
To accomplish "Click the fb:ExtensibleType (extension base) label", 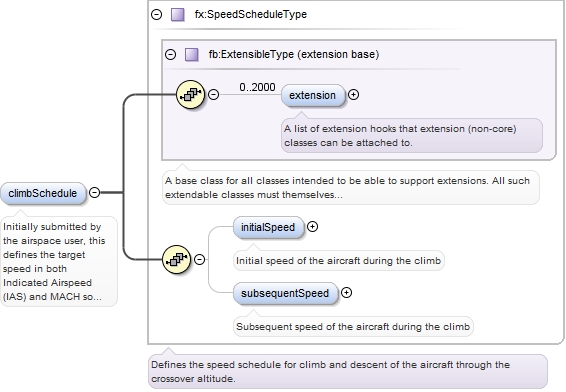I will 294,55.
